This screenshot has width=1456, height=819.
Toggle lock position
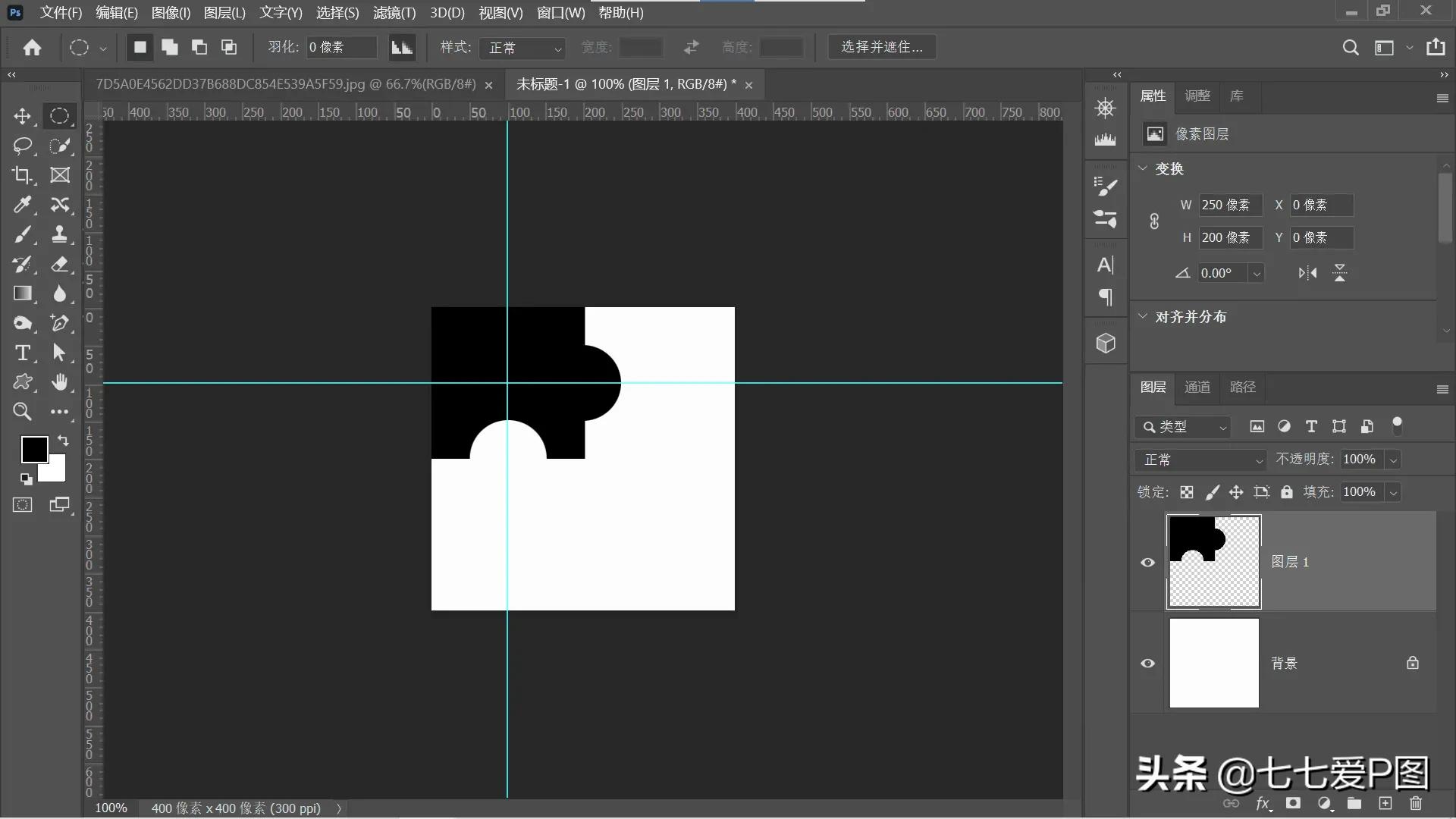(1236, 492)
